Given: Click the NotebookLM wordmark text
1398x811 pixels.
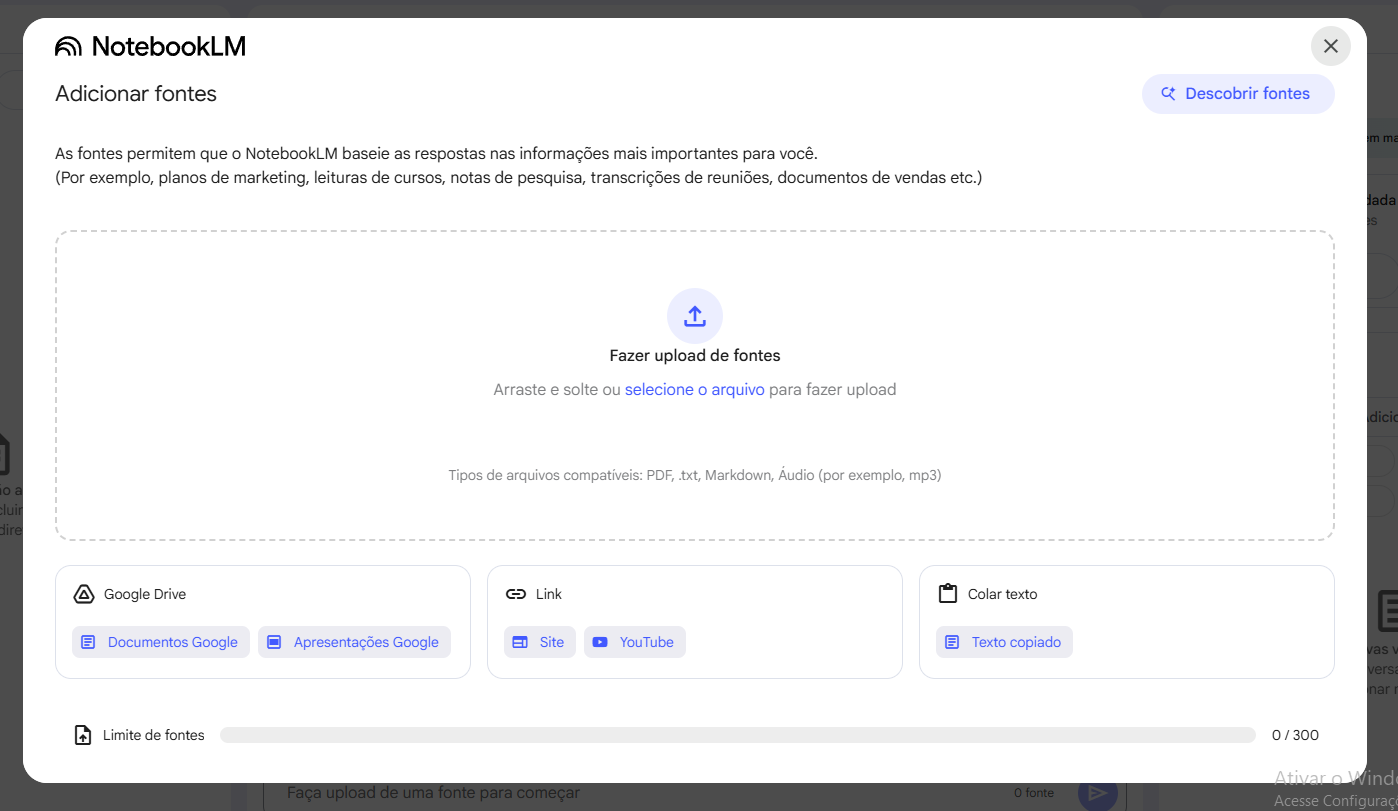Looking at the screenshot, I should click(x=168, y=46).
